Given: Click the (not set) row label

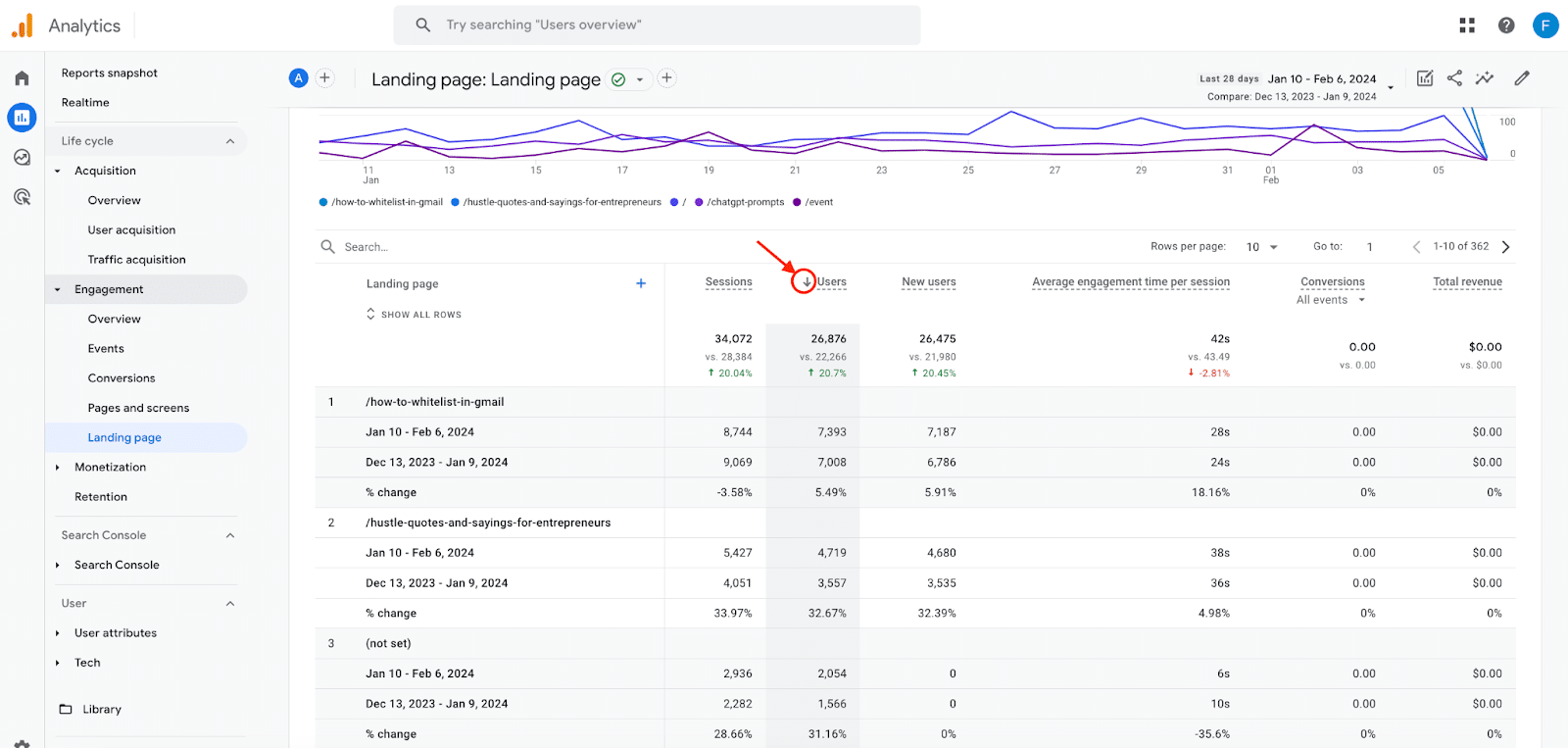Looking at the screenshot, I should point(388,644).
